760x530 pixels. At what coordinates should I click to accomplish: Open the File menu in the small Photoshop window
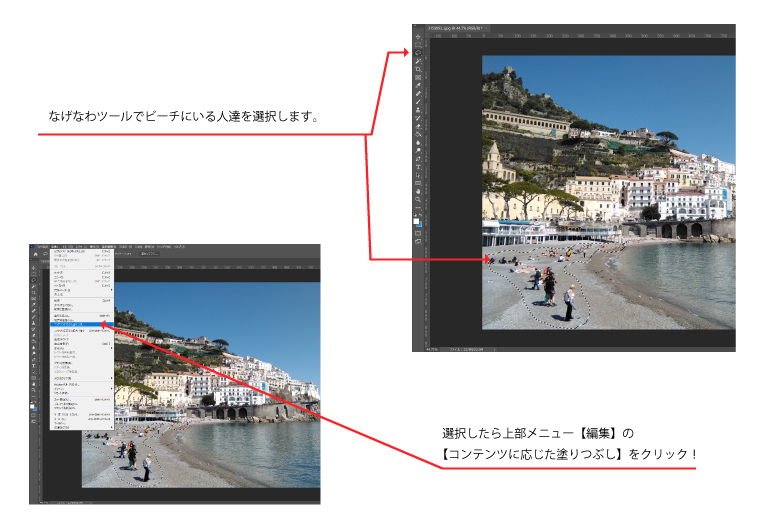[42, 246]
